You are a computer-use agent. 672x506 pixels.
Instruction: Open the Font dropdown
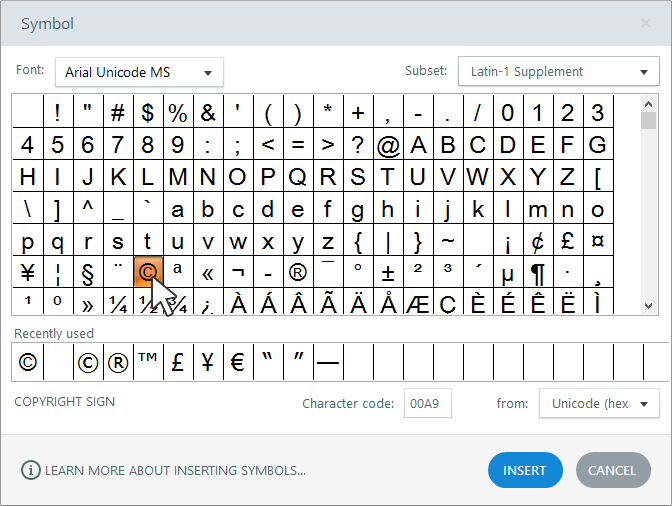139,72
